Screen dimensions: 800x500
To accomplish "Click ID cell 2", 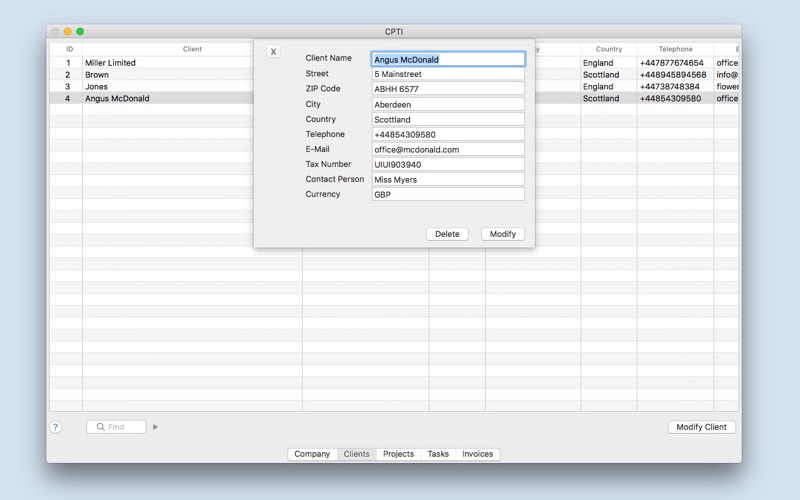I will click(x=68, y=74).
